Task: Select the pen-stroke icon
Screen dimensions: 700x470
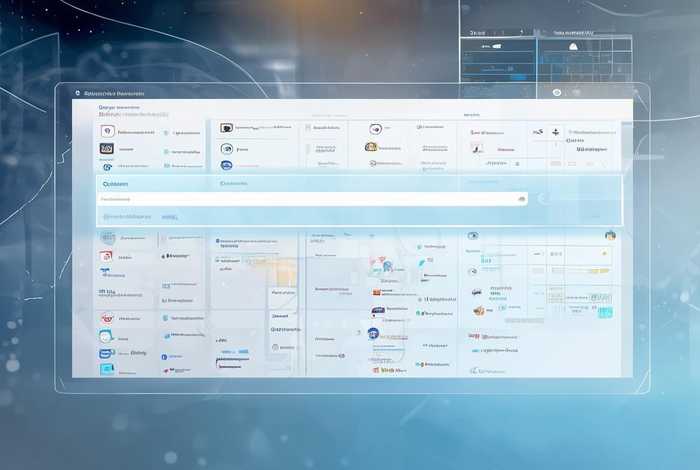Action: 476,148
